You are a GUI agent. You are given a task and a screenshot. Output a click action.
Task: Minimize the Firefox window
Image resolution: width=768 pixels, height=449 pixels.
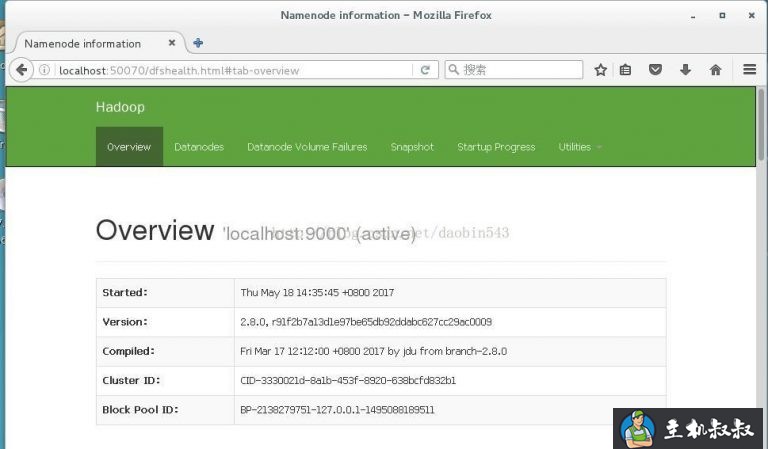click(x=693, y=16)
